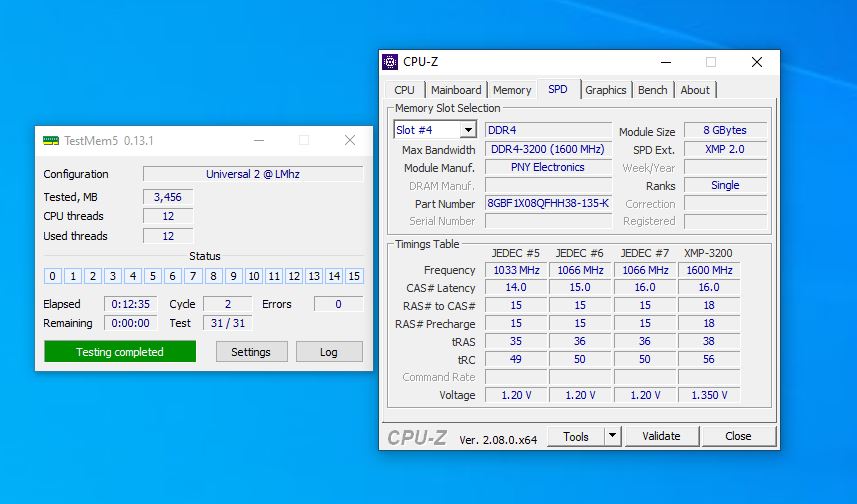The height and width of the screenshot is (504, 857).
Task: Go to the Graphics tab
Action: (x=606, y=90)
